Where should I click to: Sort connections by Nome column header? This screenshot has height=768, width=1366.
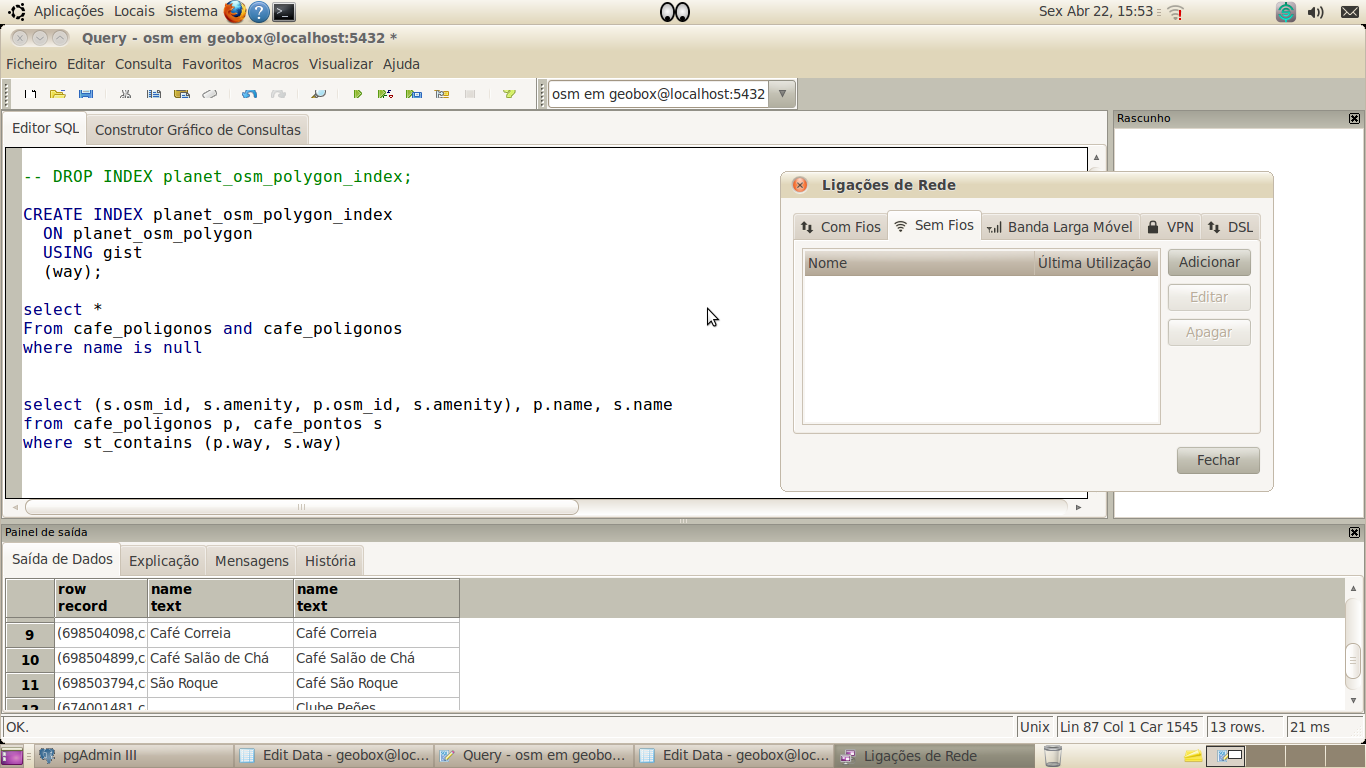tap(919, 263)
